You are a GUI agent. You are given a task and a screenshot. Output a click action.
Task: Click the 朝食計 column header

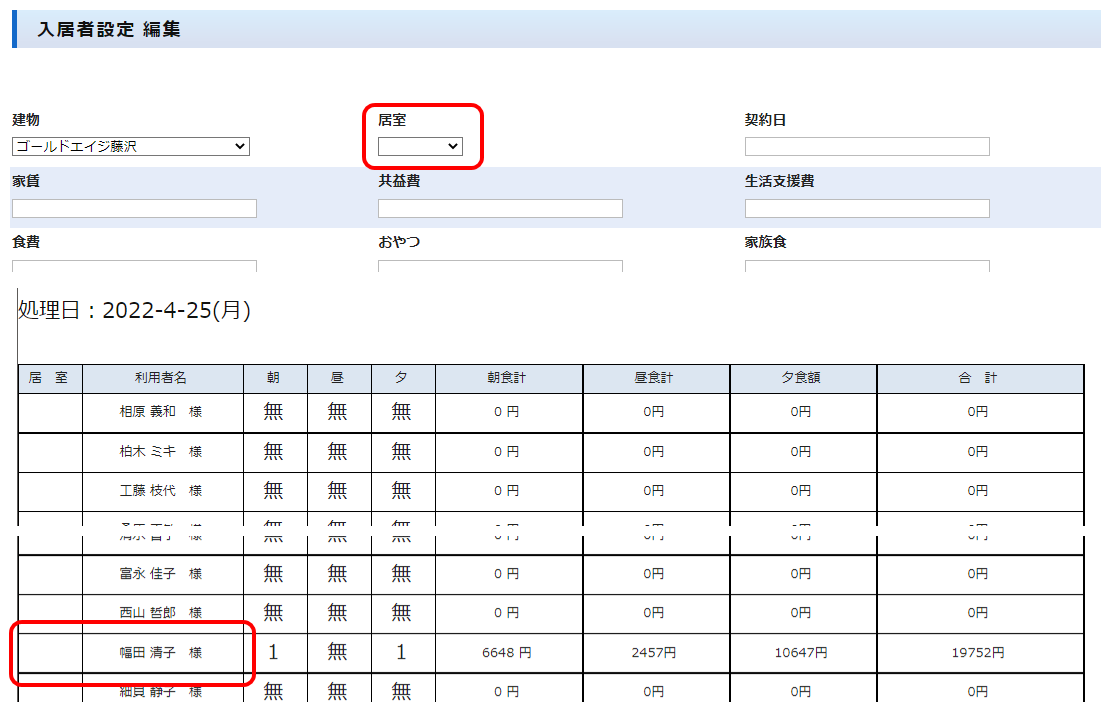(507, 379)
